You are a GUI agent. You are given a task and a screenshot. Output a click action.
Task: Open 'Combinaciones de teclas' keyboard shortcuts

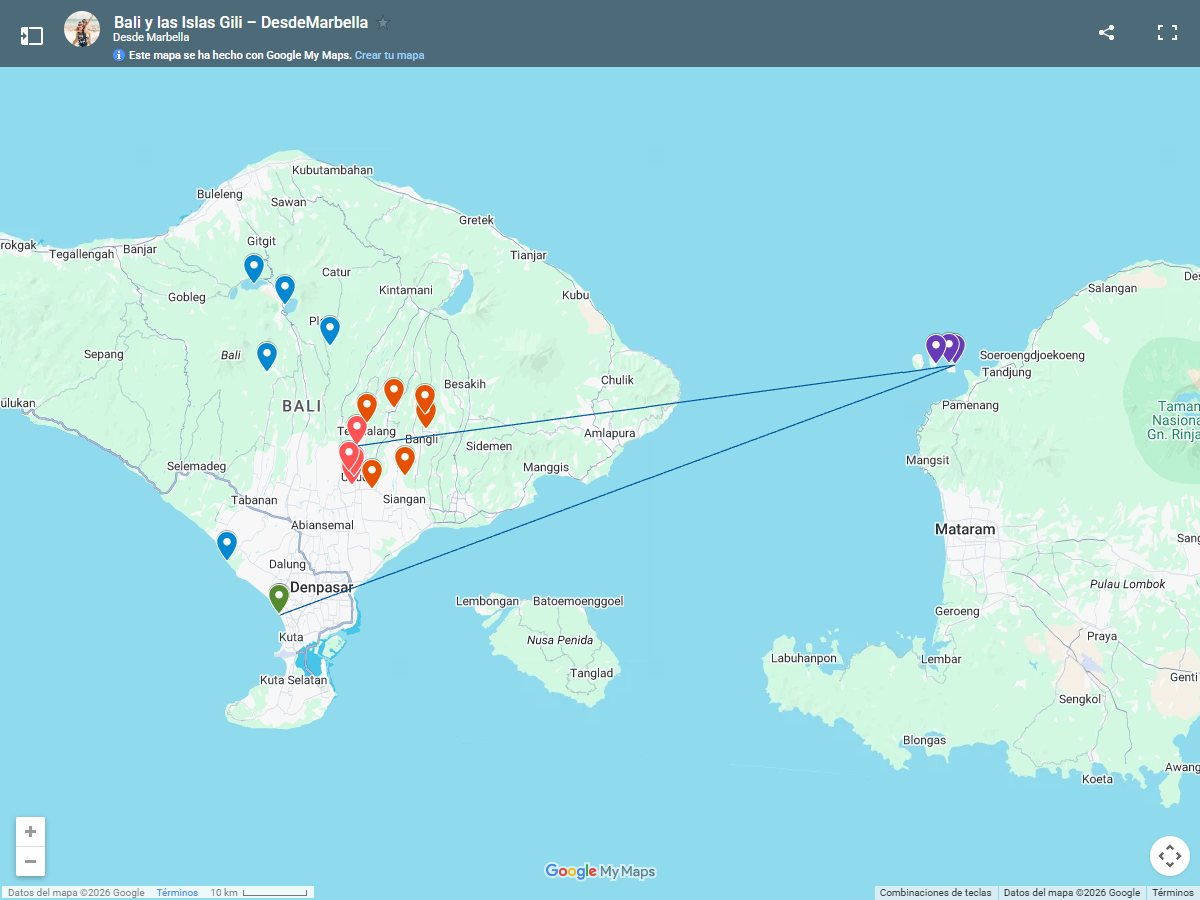pos(935,893)
